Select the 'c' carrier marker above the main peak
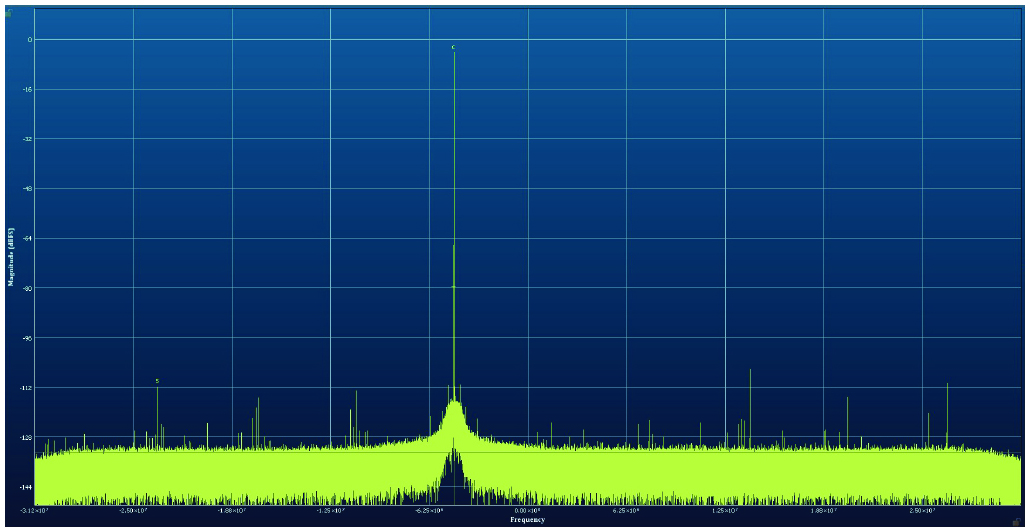This screenshot has height=532, width=1030. 453,47
